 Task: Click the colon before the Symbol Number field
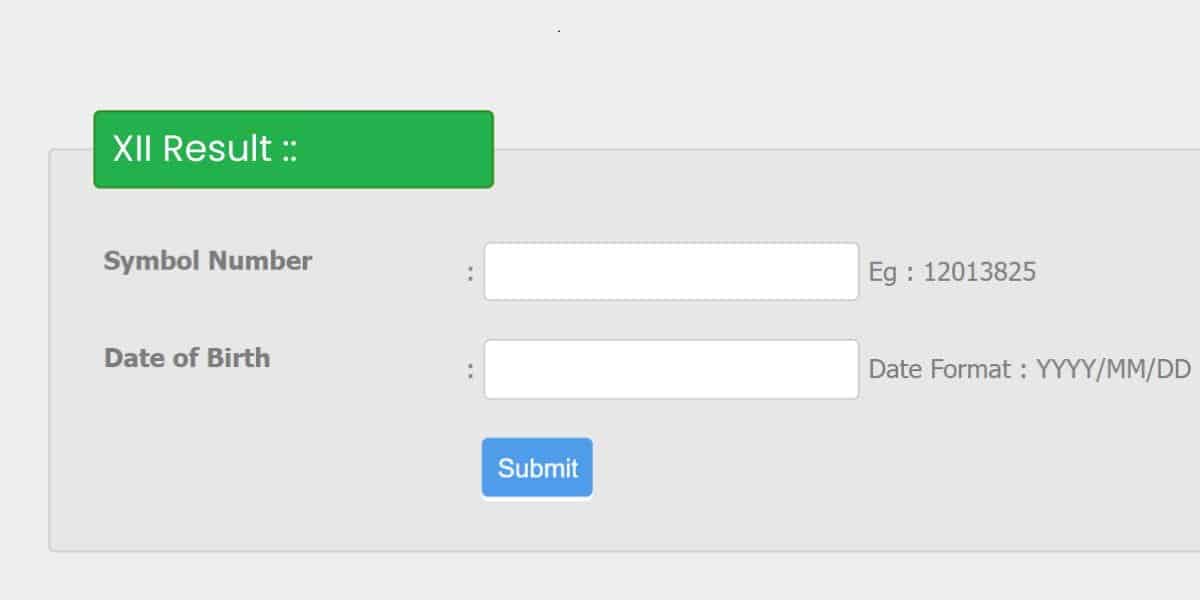[x=470, y=272]
